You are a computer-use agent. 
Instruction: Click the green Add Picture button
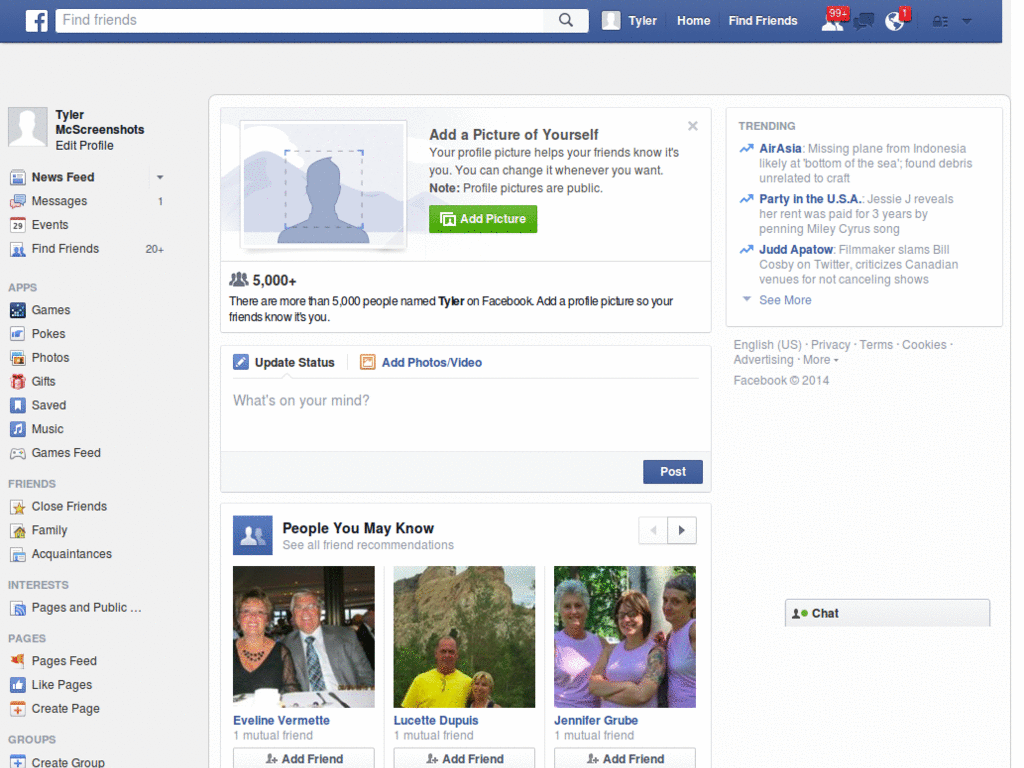(x=483, y=219)
